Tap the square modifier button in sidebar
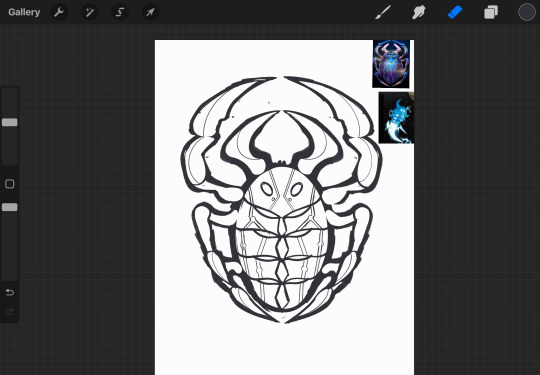The width and height of the screenshot is (540, 375). (10, 184)
